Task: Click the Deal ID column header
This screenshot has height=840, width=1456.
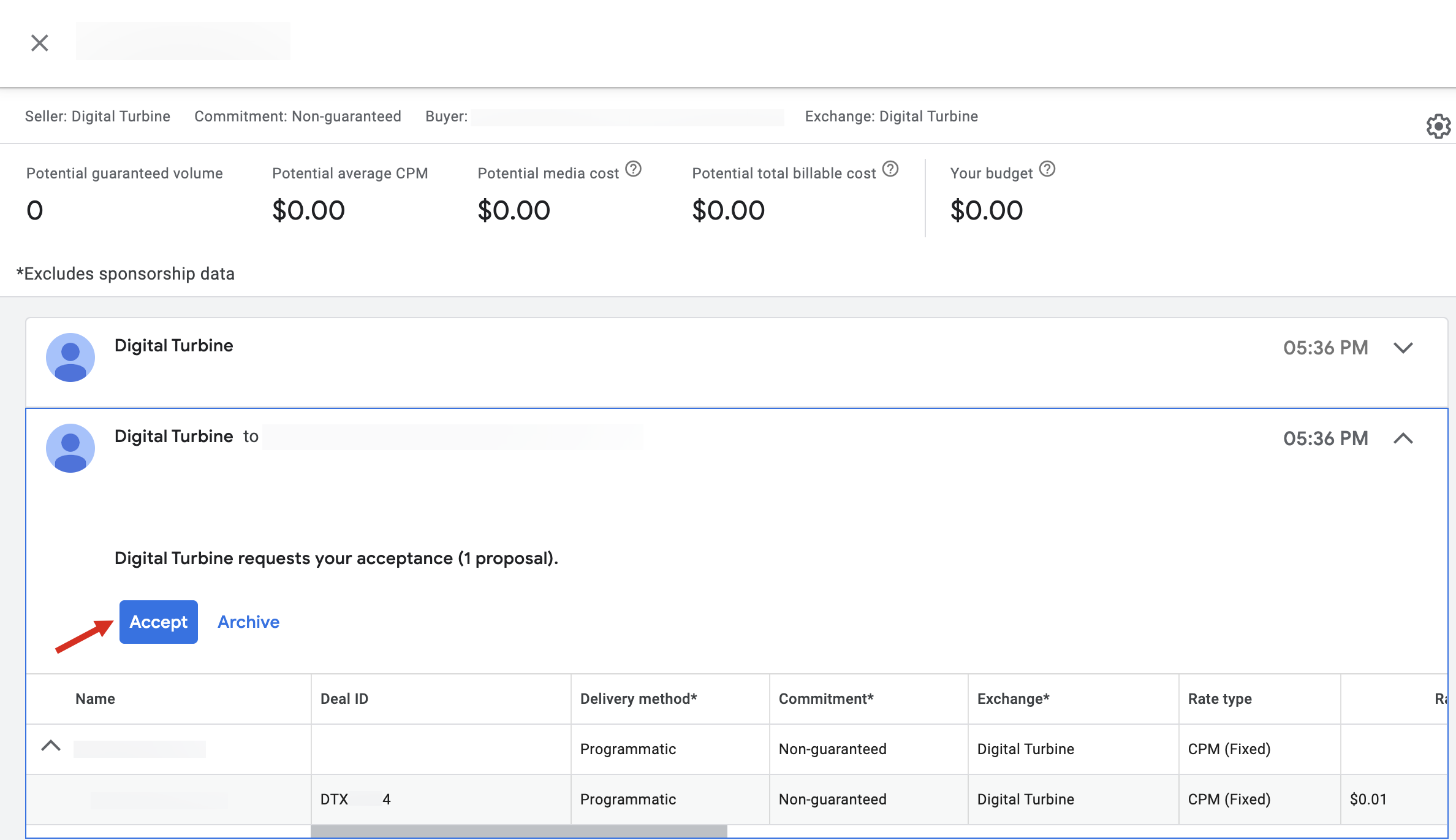Action: [344, 699]
